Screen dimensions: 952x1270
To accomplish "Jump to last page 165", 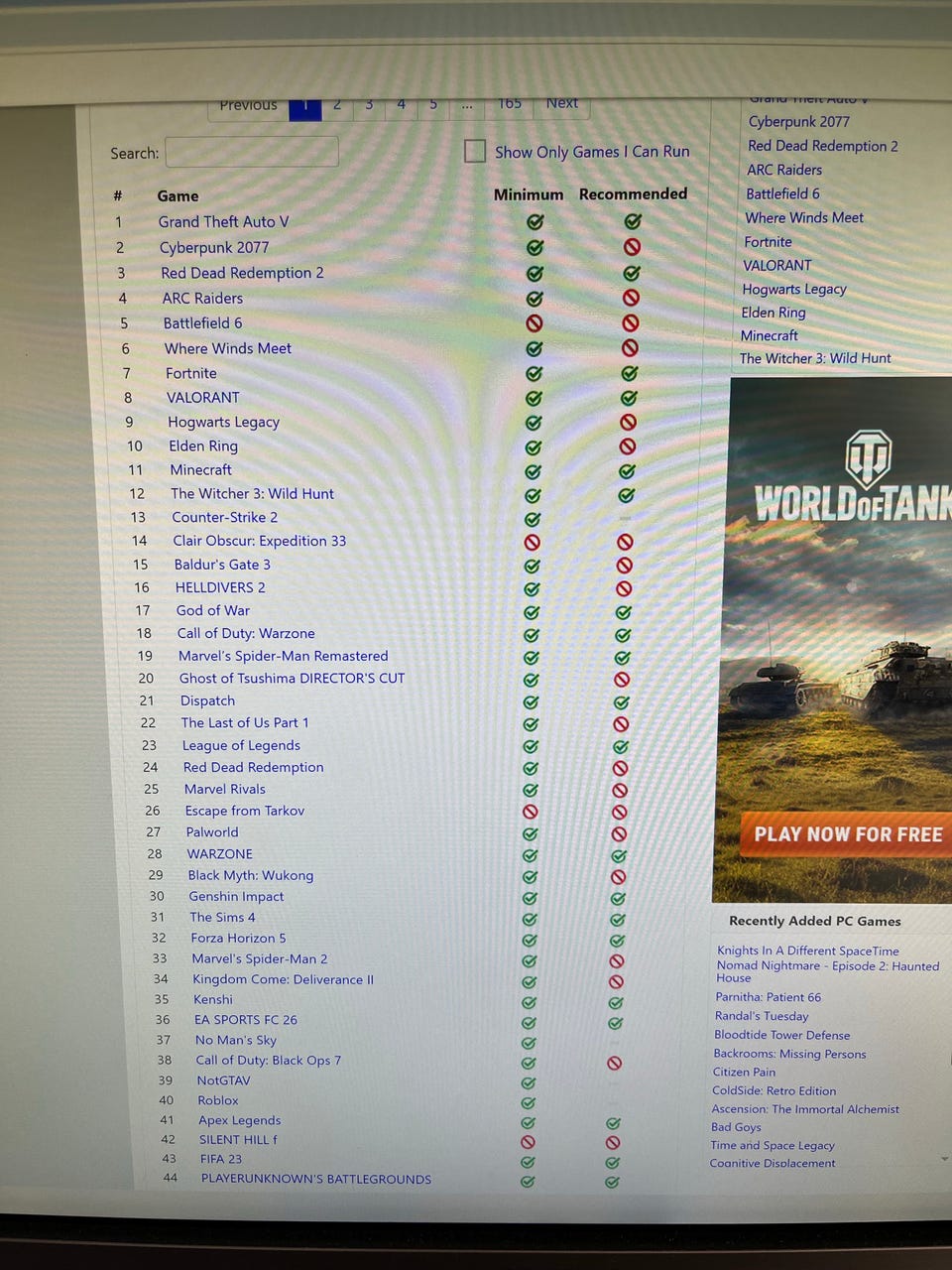I will point(510,104).
